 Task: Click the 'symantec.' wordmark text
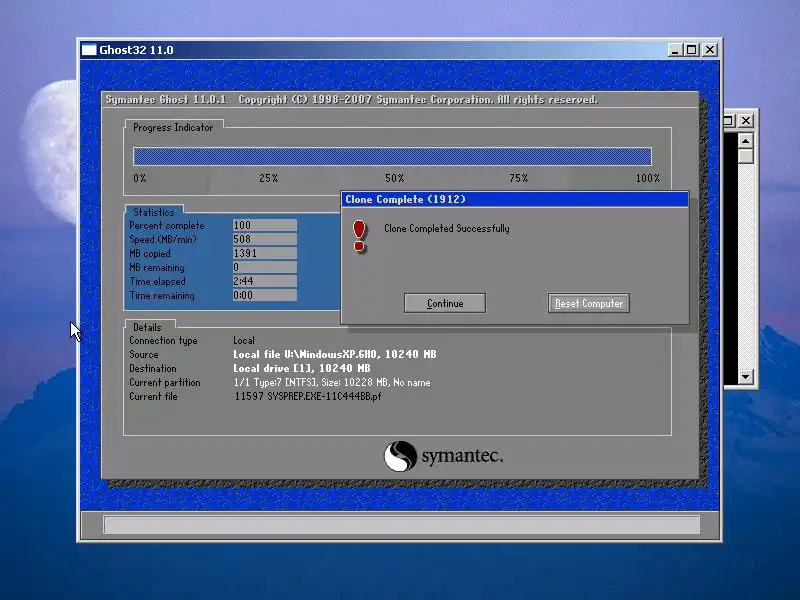coord(462,456)
